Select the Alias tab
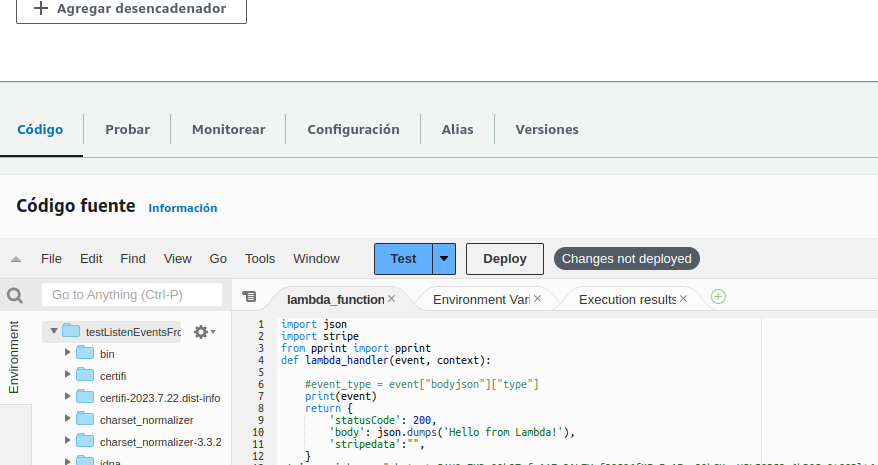The height and width of the screenshot is (465, 878). pyautogui.click(x=457, y=129)
